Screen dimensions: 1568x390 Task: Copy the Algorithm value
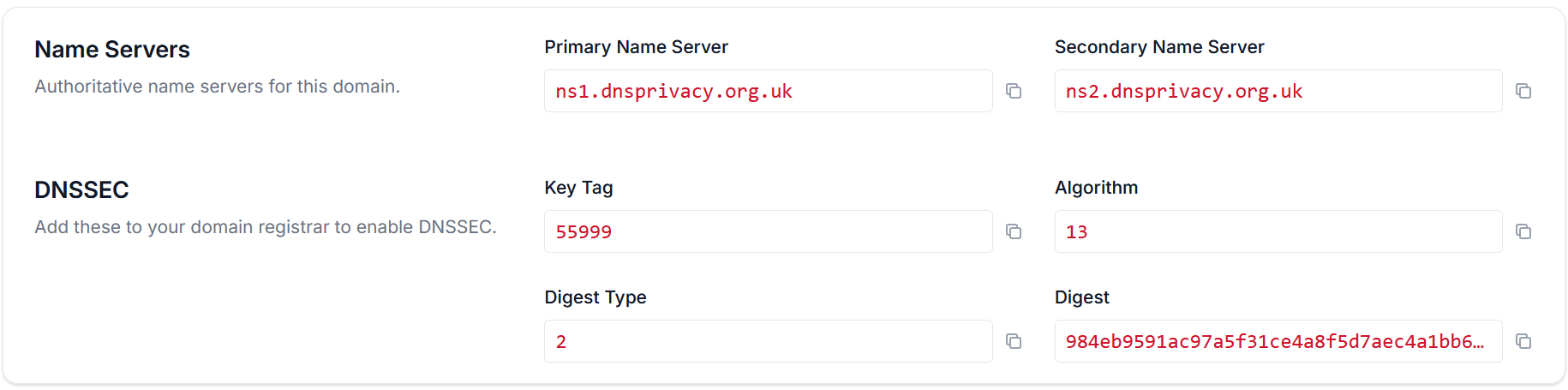1523,231
